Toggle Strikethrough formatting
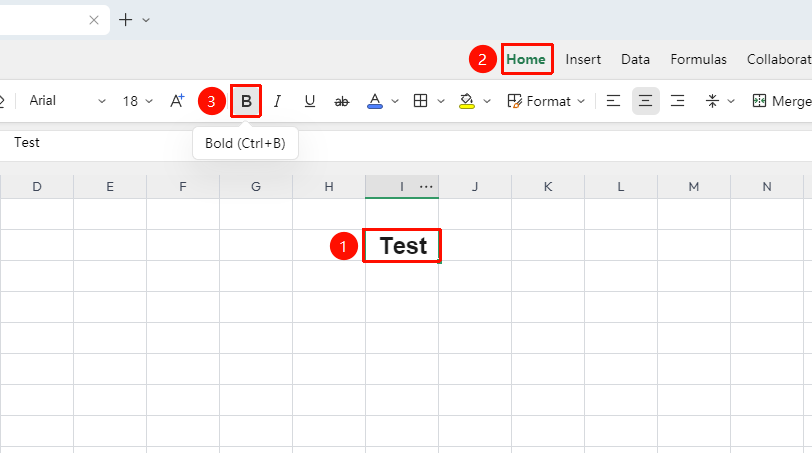Image resolution: width=812 pixels, height=453 pixels. 342,101
